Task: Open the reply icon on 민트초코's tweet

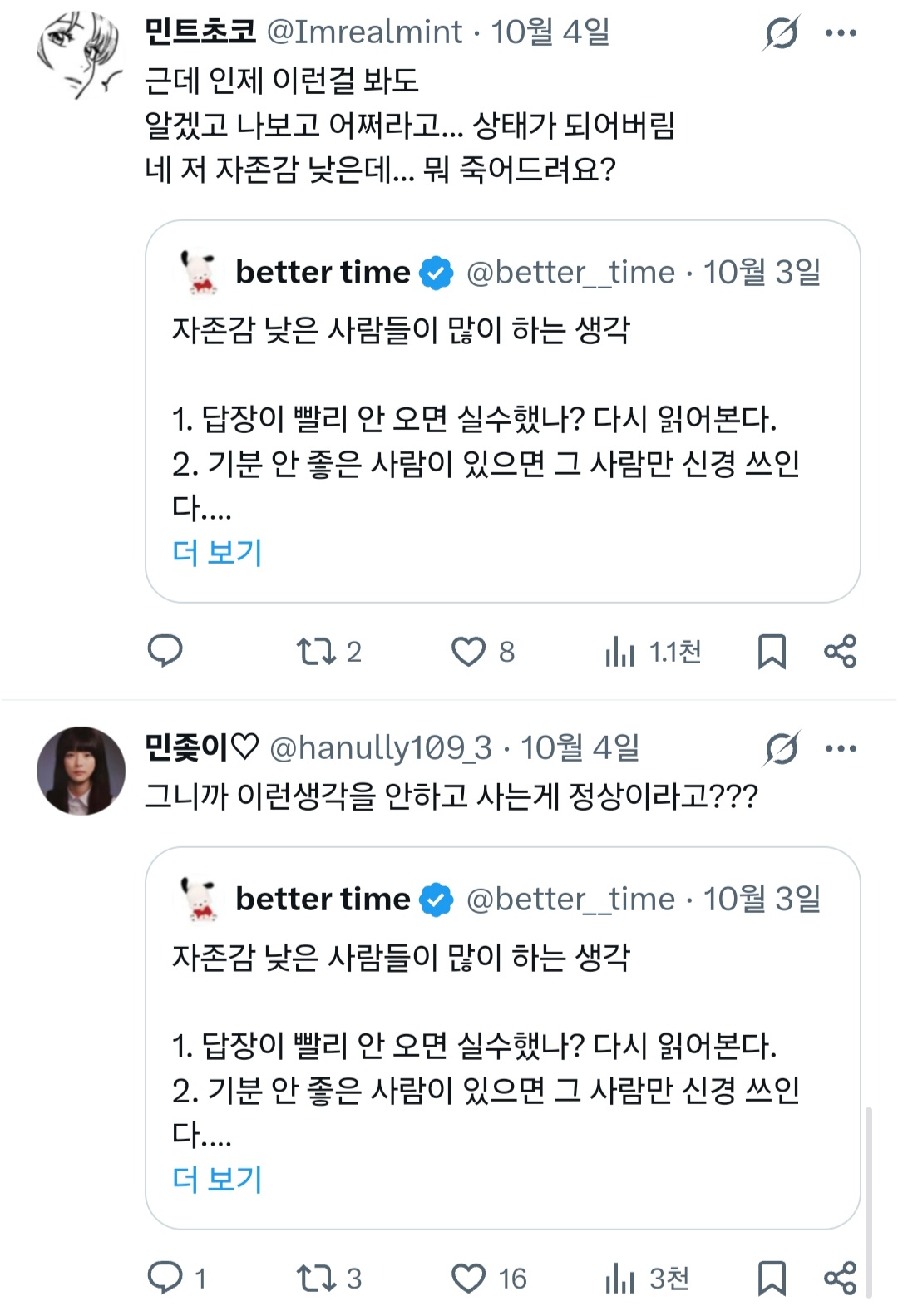Action: [x=166, y=653]
